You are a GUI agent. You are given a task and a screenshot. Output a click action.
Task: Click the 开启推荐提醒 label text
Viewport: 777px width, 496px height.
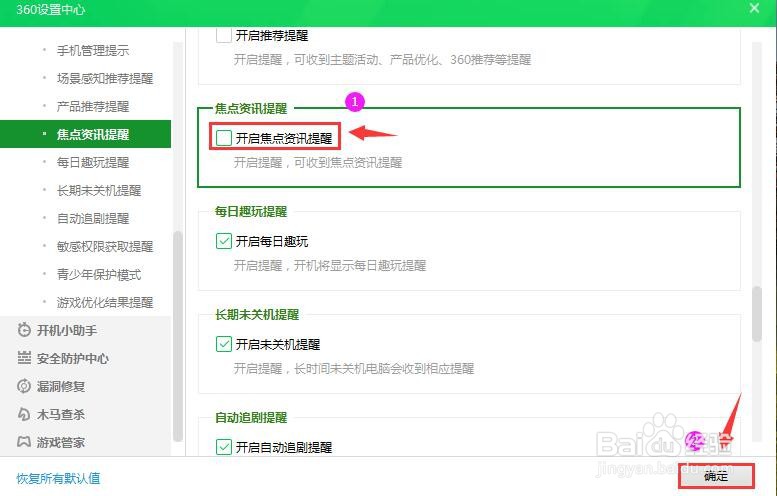[x=272, y=36]
